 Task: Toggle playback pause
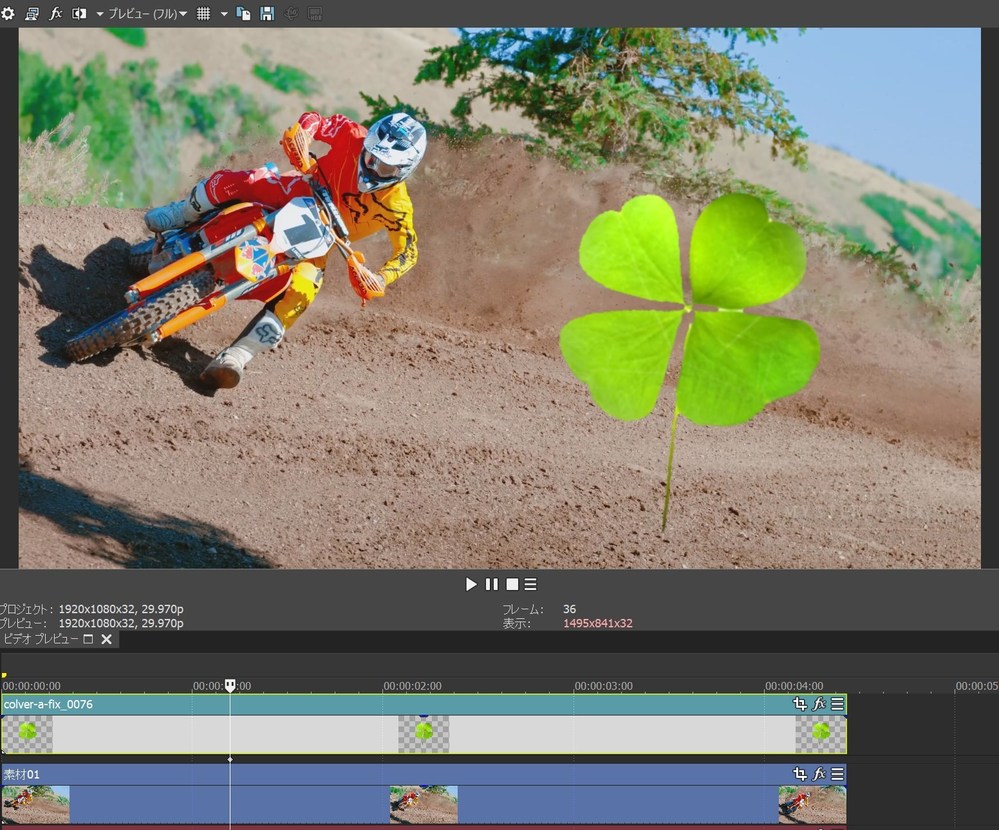pyautogui.click(x=490, y=584)
